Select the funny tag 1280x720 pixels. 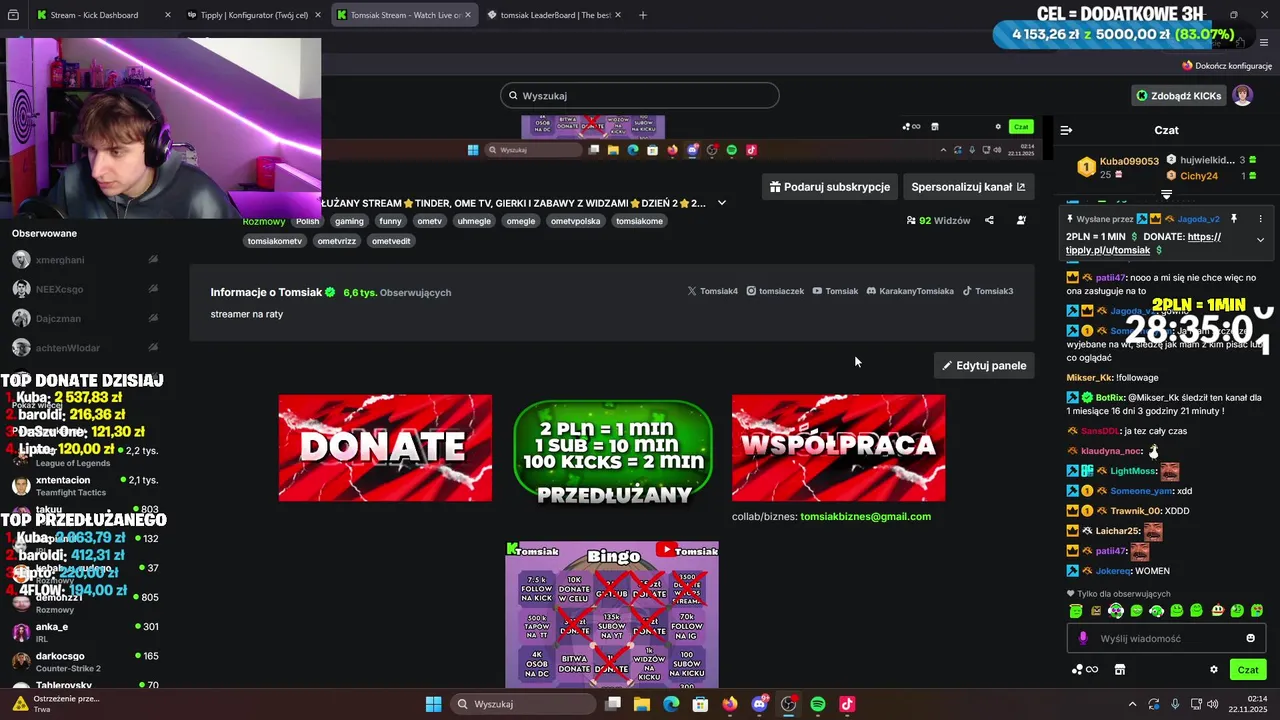[x=390, y=221]
